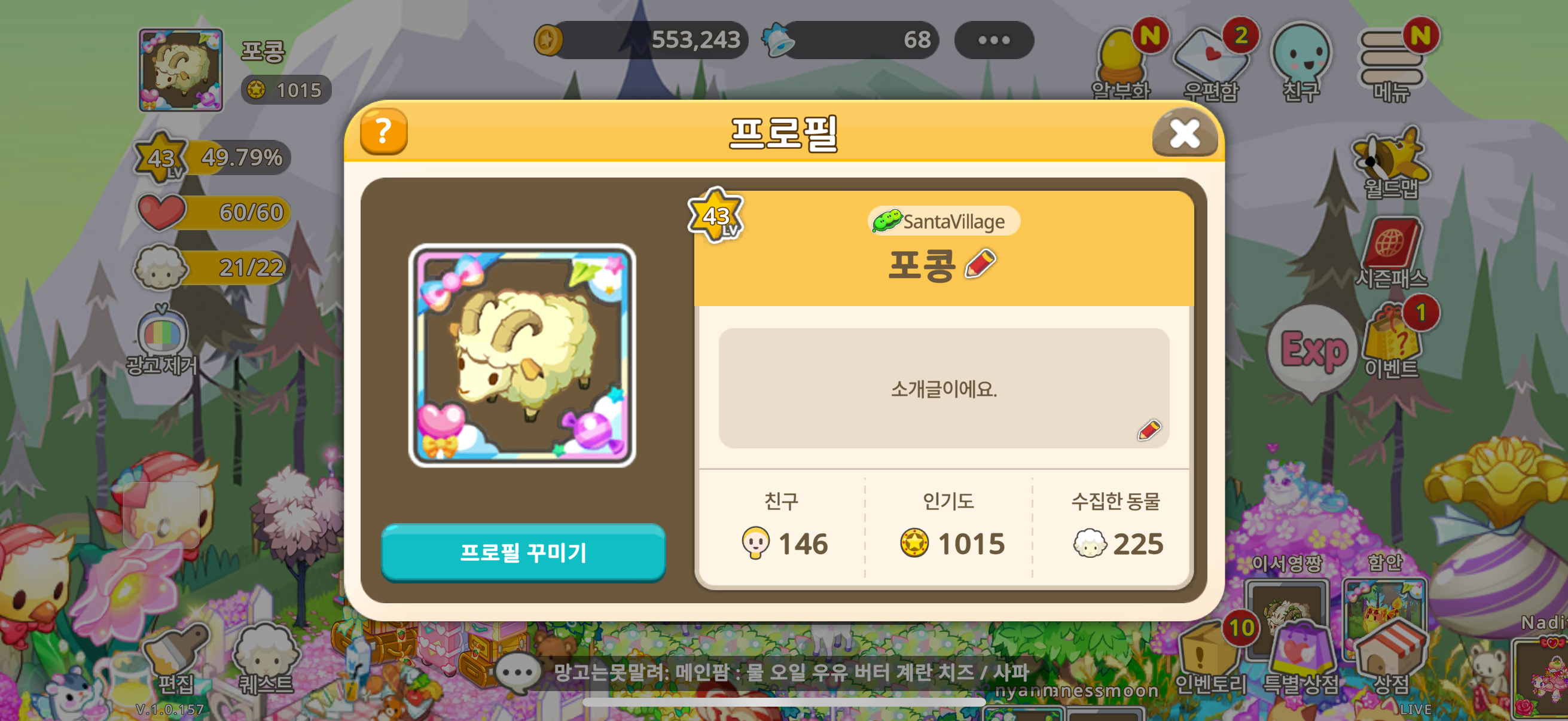
Task: Open the 광고제거 ad removal icon
Action: click(162, 341)
